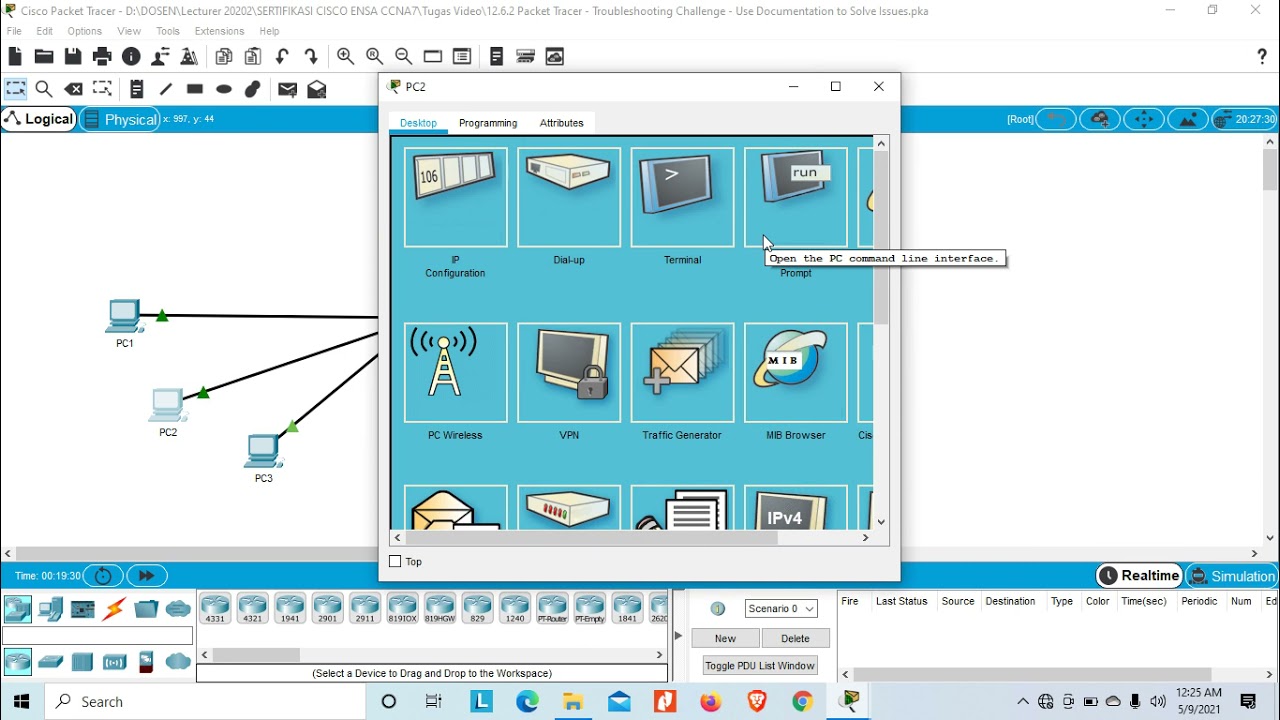Pick the 1941 router device
This screenshot has height=720, width=1280.
[x=290, y=609]
